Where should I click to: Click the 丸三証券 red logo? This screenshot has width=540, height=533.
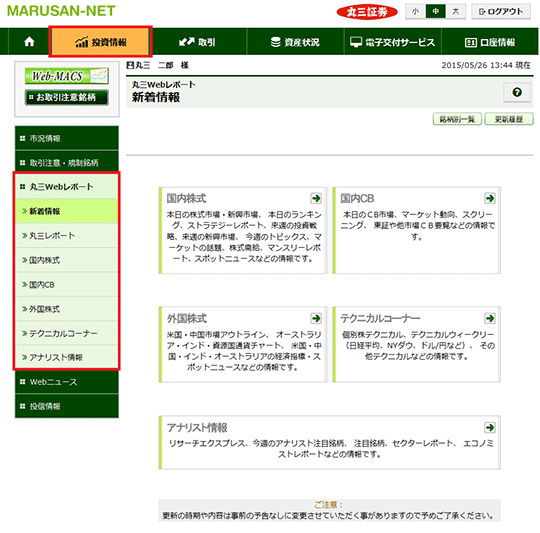coord(367,12)
